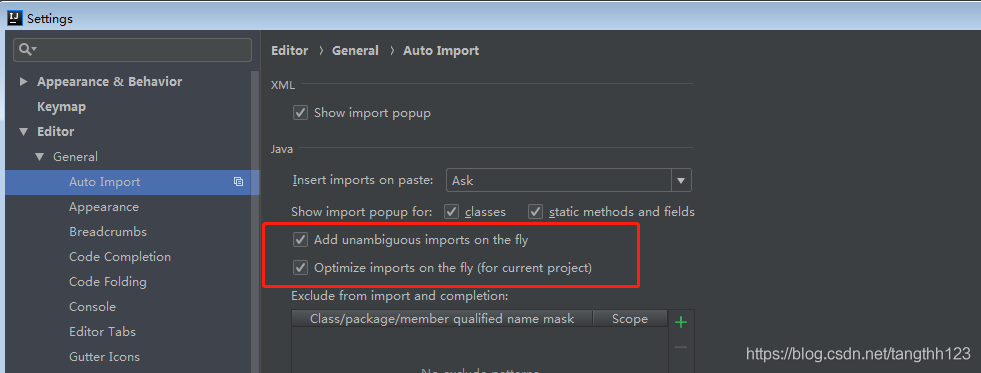Toggle Show import popup checkbox under XML
The image size is (981, 373).
pos(301,113)
